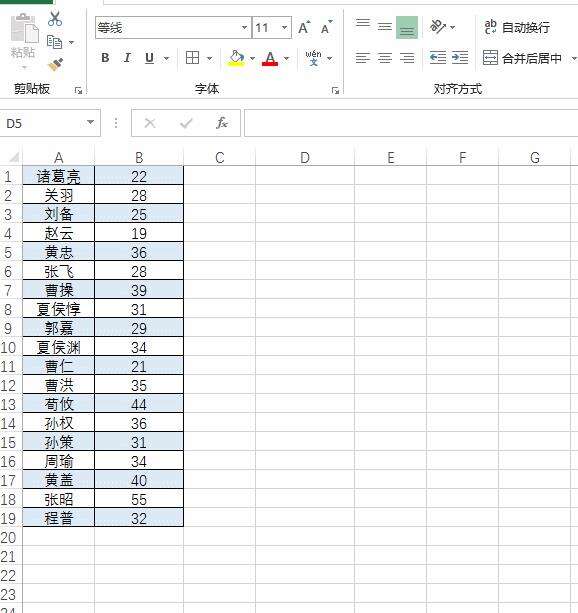
Task: Open merge and center dropdown arrow
Action: pos(573,58)
